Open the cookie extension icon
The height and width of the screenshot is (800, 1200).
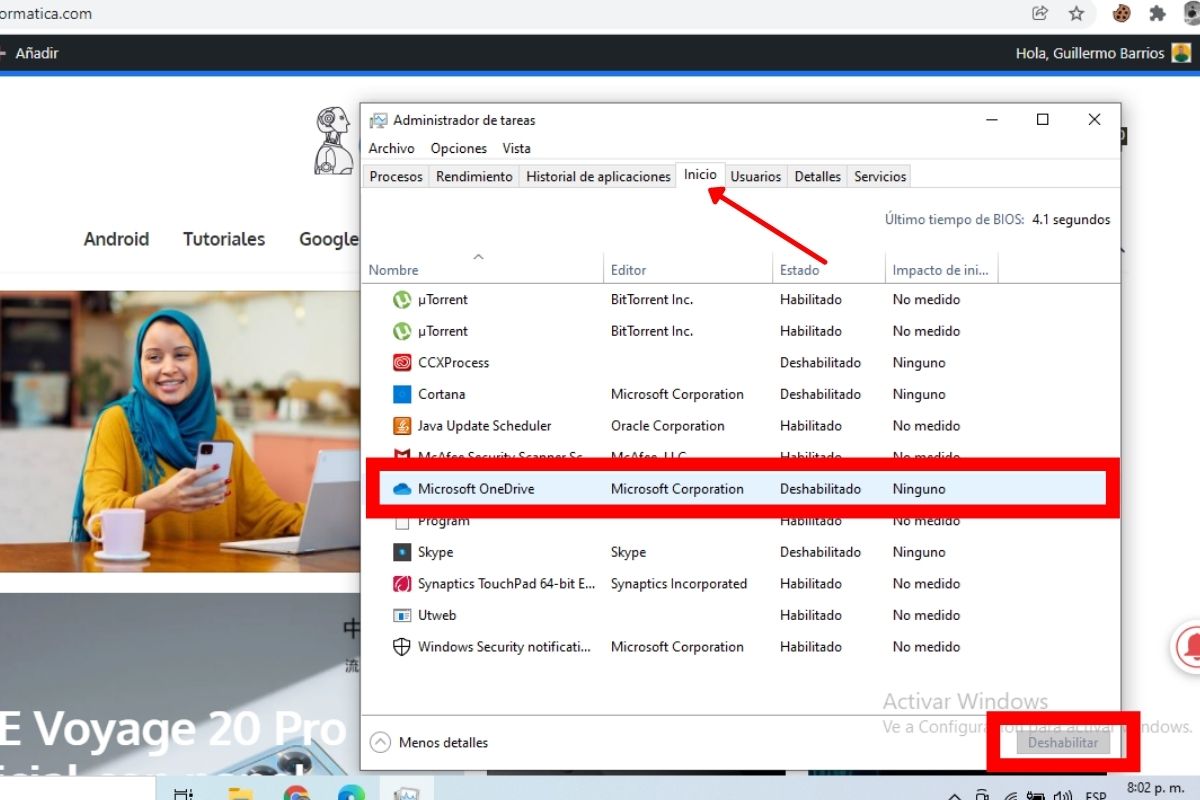1121,13
